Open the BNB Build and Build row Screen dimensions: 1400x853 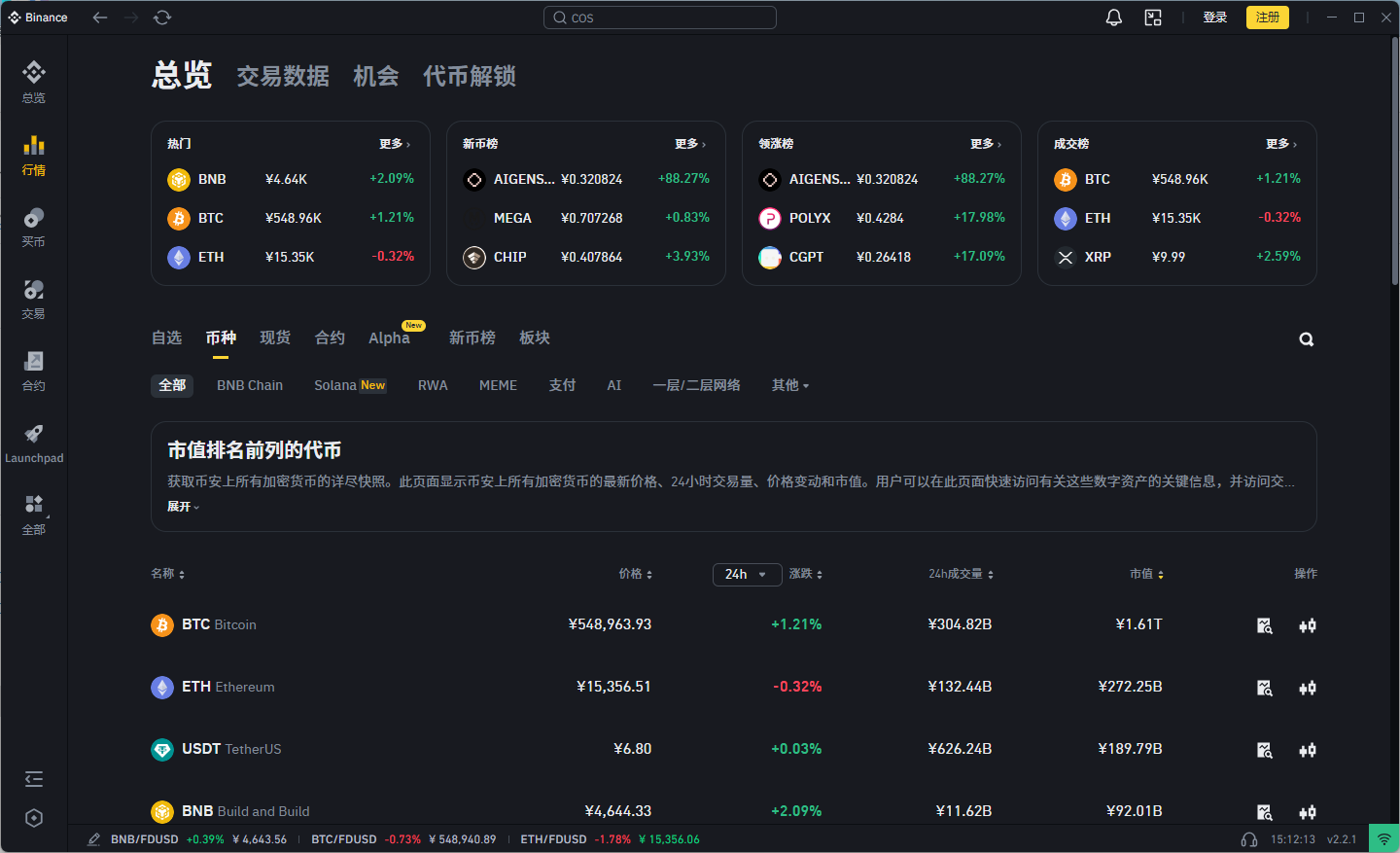point(734,811)
